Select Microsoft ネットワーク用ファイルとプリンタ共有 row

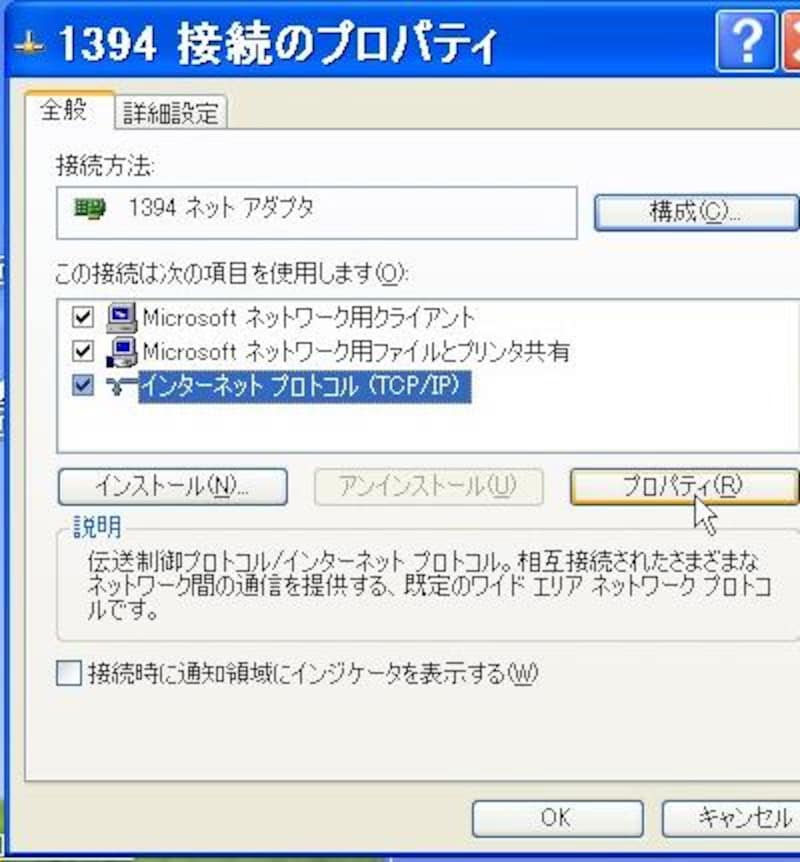point(355,352)
